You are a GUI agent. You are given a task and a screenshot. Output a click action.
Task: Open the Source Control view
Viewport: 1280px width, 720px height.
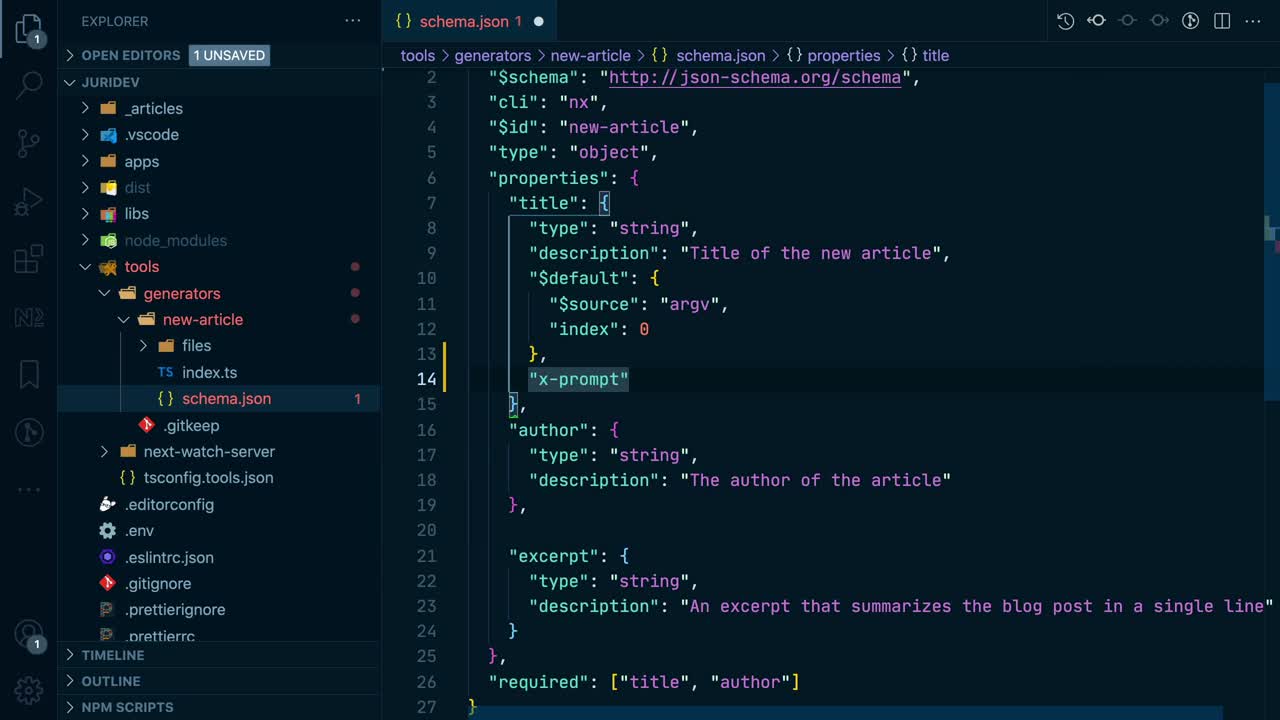pyautogui.click(x=29, y=144)
